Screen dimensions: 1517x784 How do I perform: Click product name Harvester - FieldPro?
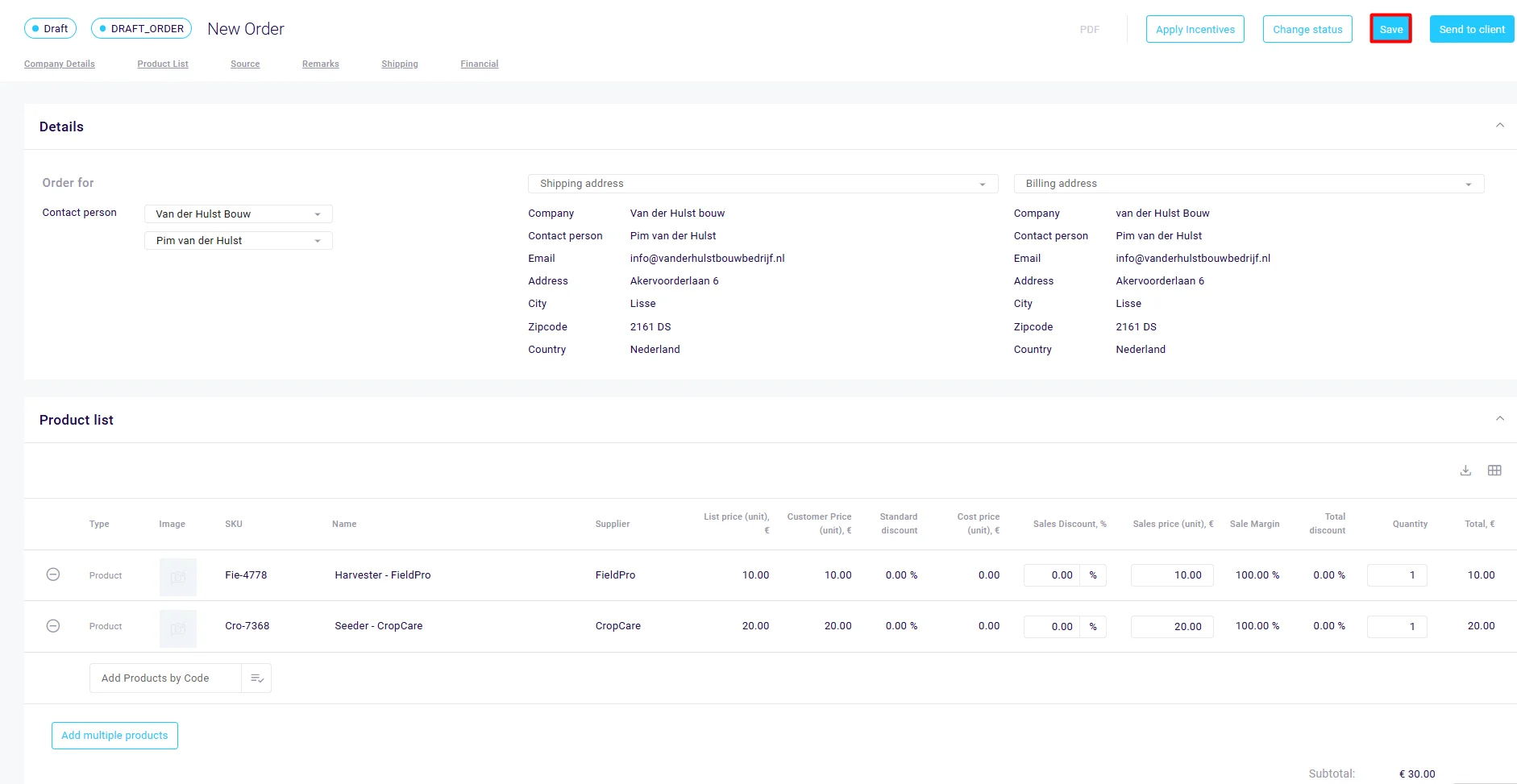coord(383,575)
